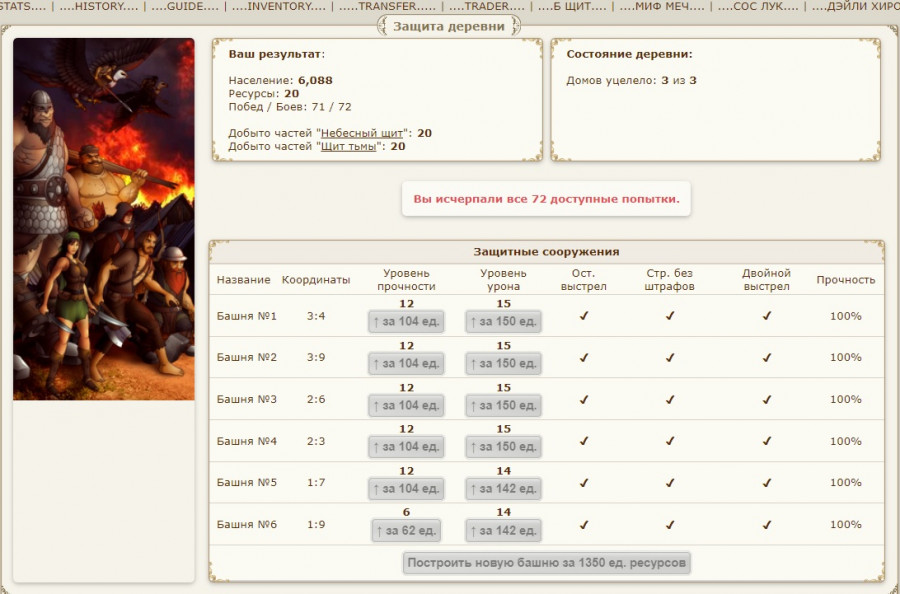This screenshot has height=594, width=900.
Task: Click Ост. выстрел checkmark for Башня №3
Action: (x=584, y=399)
